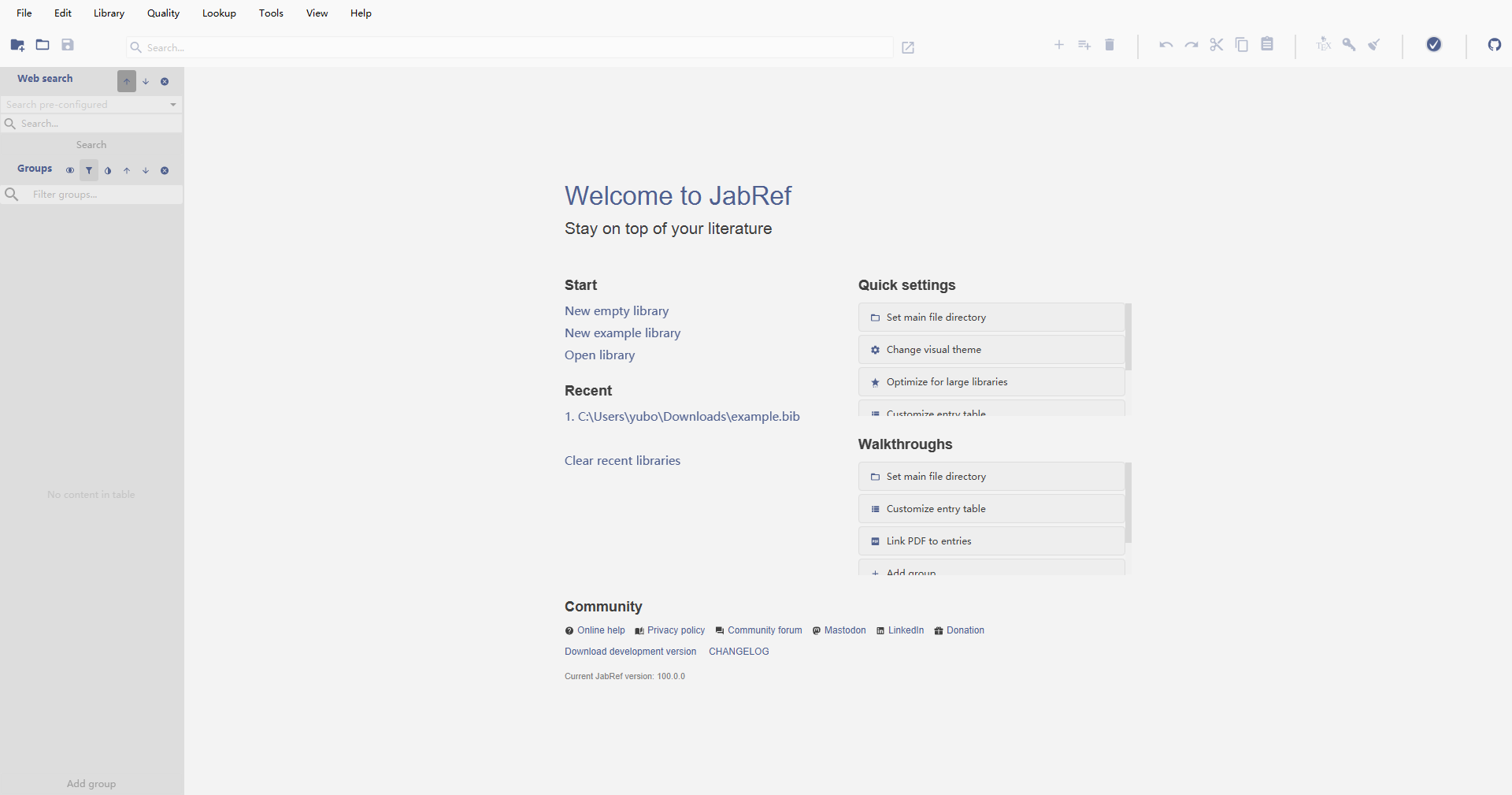Screen dimensions: 1512x795
Task: Toggle the groups filter funnel button
Action: tap(89, 170)
